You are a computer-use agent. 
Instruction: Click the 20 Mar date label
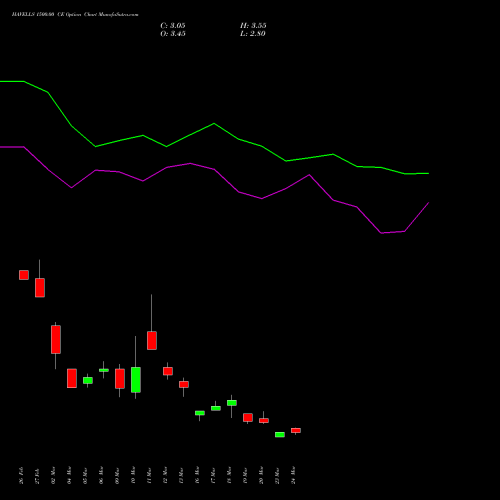pos(262,475)
